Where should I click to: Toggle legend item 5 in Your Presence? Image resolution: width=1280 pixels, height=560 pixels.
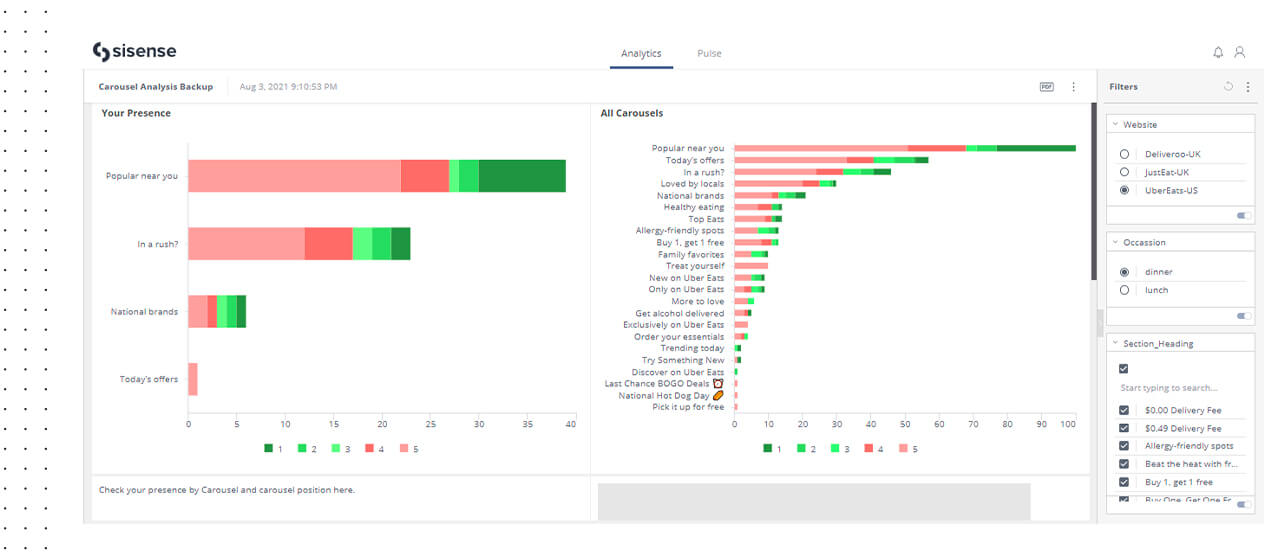pos(409,449)
